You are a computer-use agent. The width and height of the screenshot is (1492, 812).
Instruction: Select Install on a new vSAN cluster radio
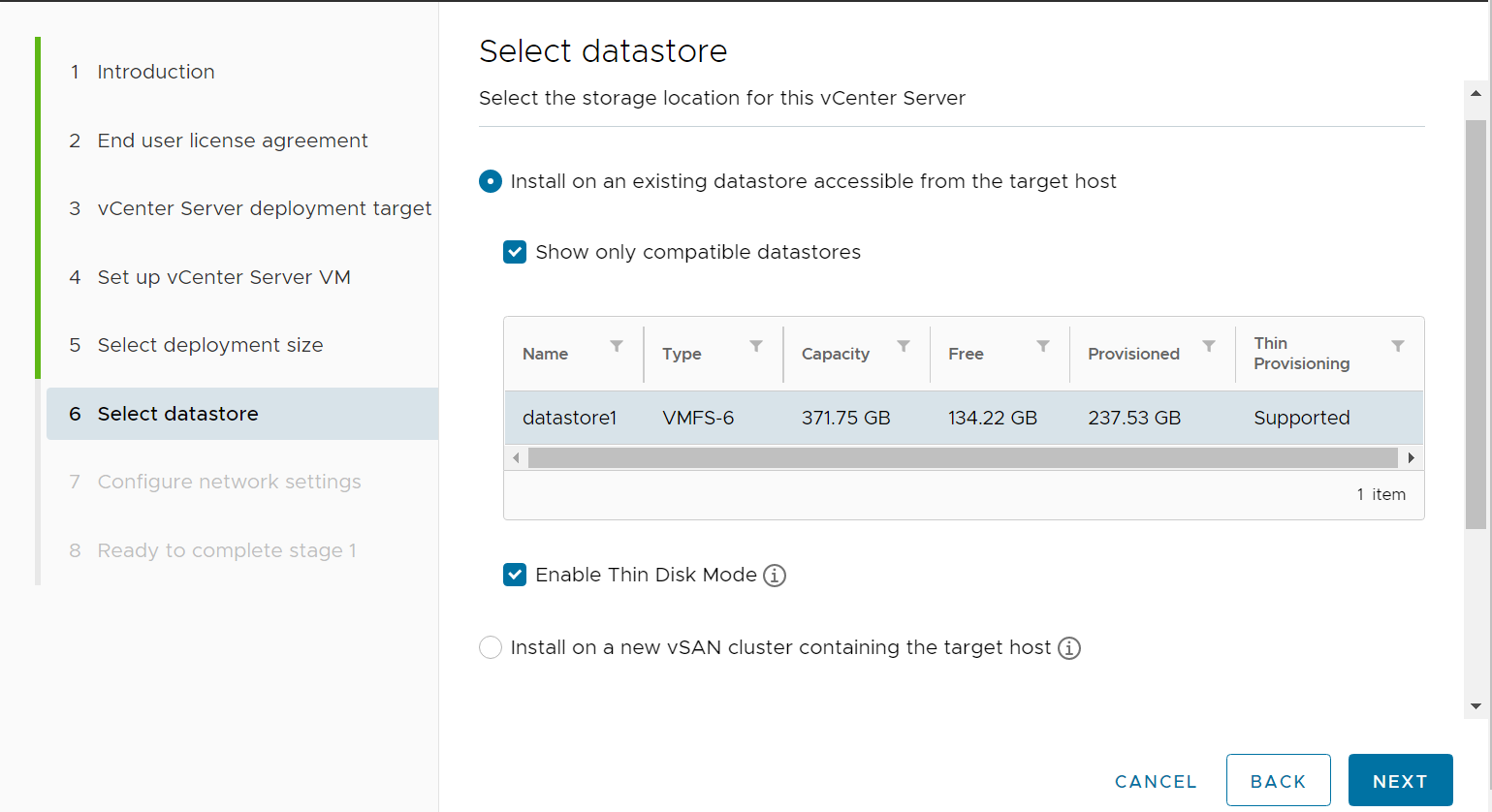(x=491, y=647)
